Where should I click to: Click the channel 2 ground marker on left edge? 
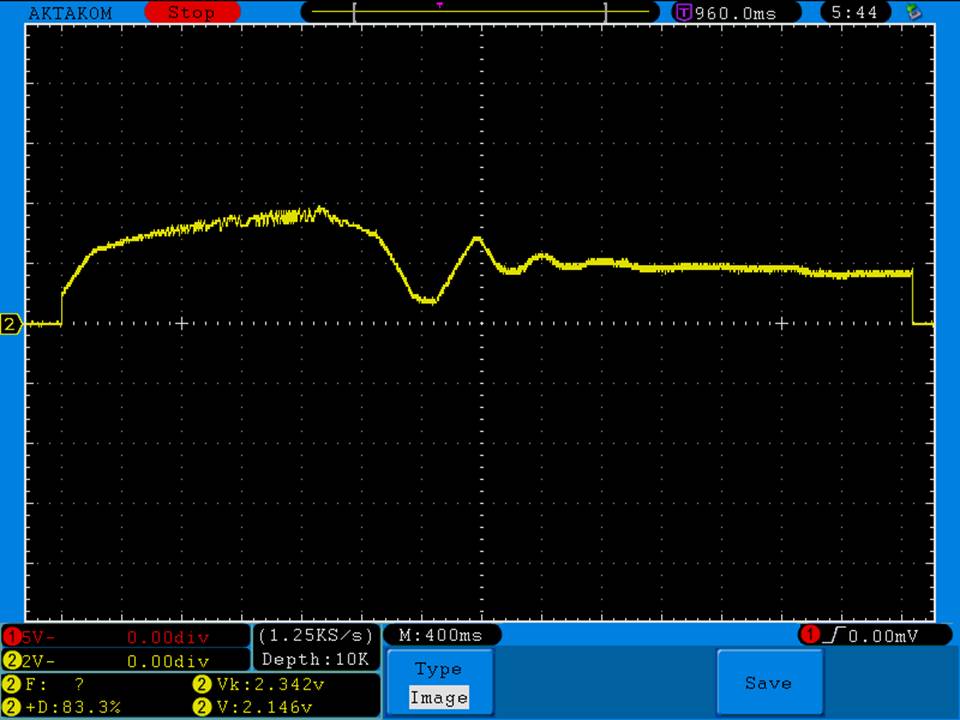tap(11, 324)
